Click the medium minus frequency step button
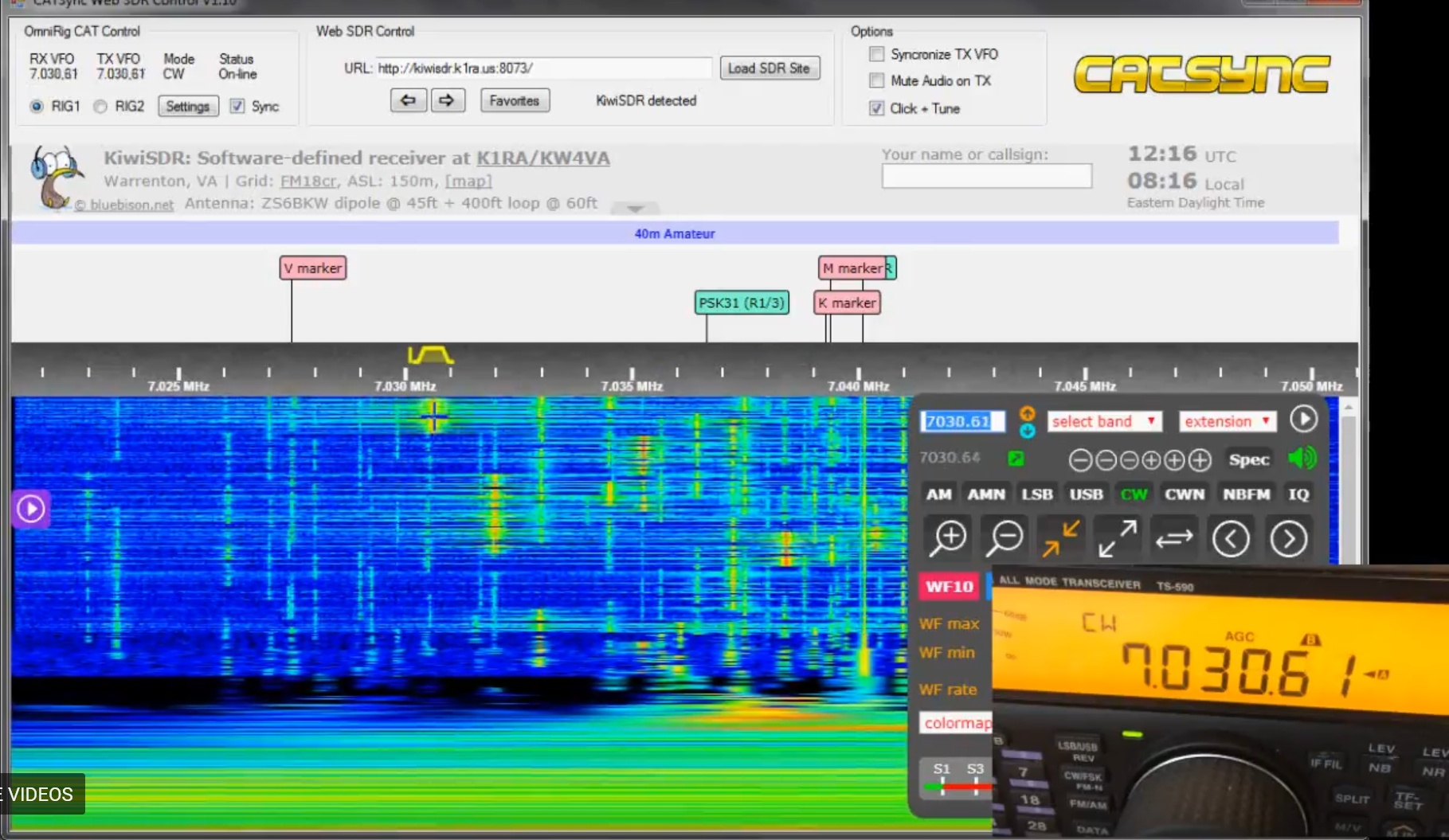 (x=1105, y=459)
